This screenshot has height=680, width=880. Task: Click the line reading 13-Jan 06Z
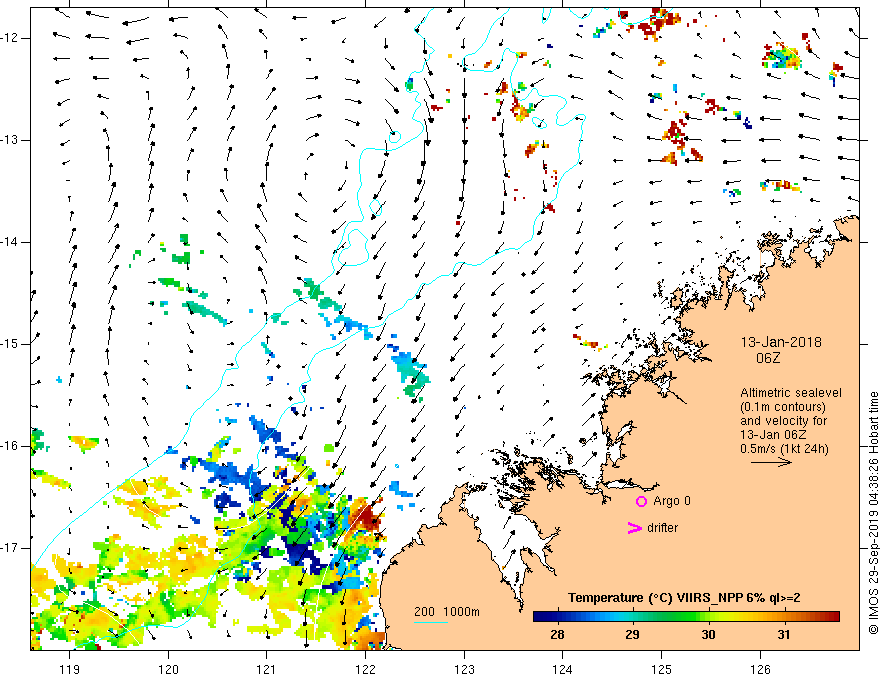[772, 435]
